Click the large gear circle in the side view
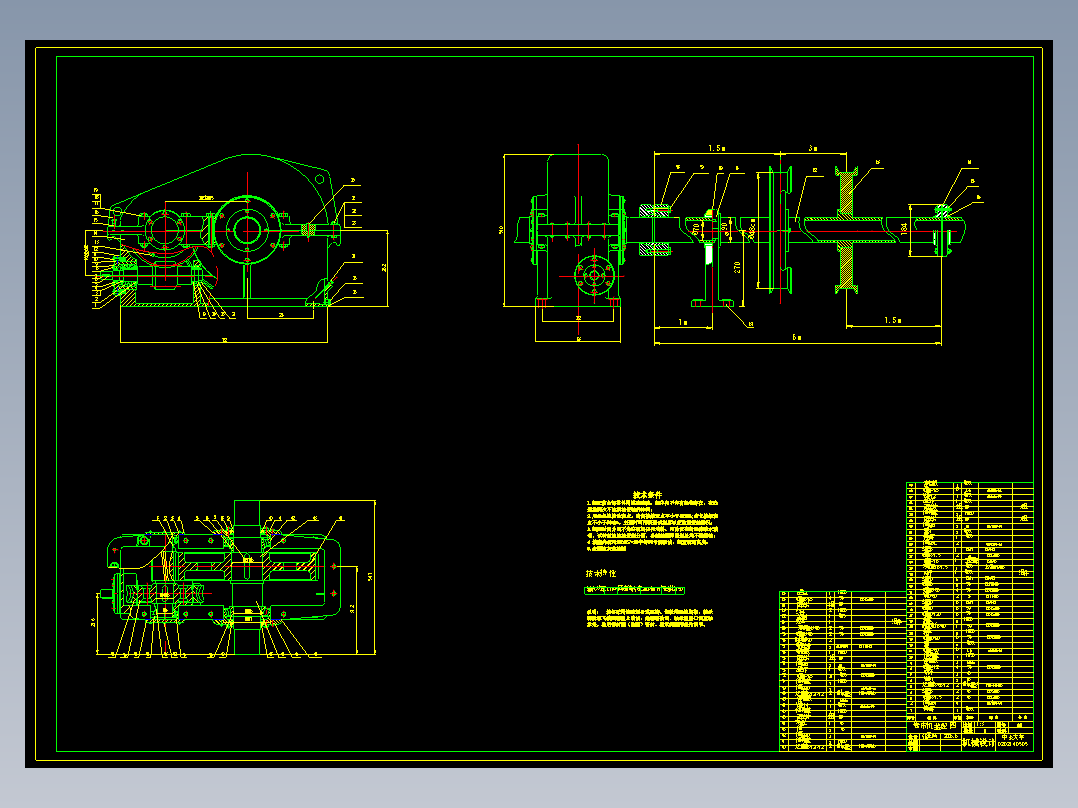 [x=247, y=230]
